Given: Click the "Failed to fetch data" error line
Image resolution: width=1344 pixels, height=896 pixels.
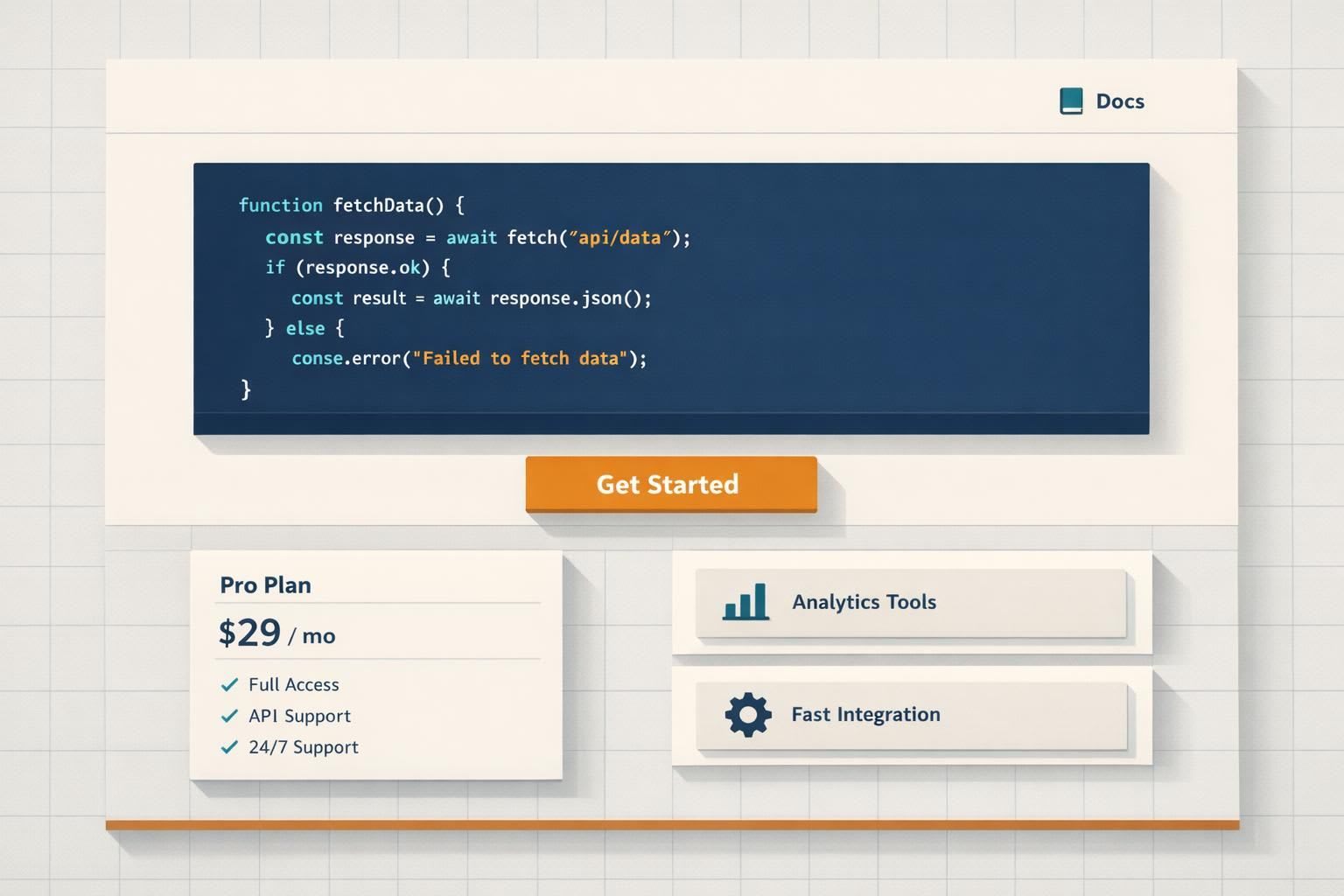Looking at the screenshot, I should (469, 359).
